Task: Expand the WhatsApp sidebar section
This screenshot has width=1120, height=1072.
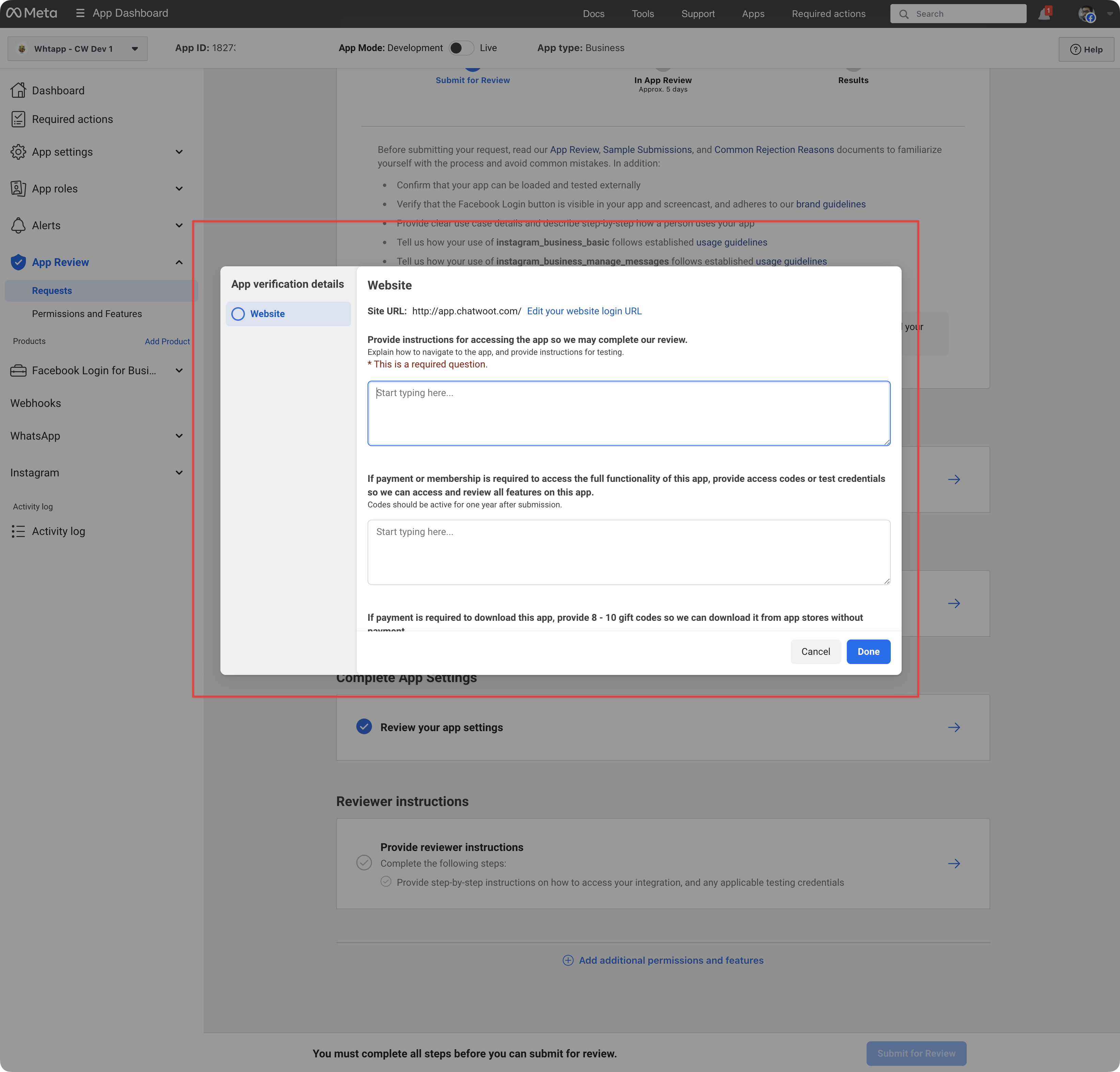Action: pyautogui.click(x=179, y=436)
